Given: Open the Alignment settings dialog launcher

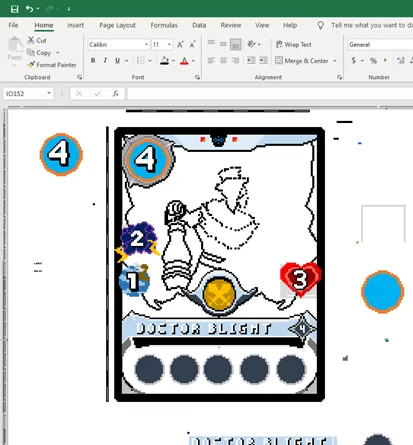Looking at the screenshot, I should tap(339, 77).
